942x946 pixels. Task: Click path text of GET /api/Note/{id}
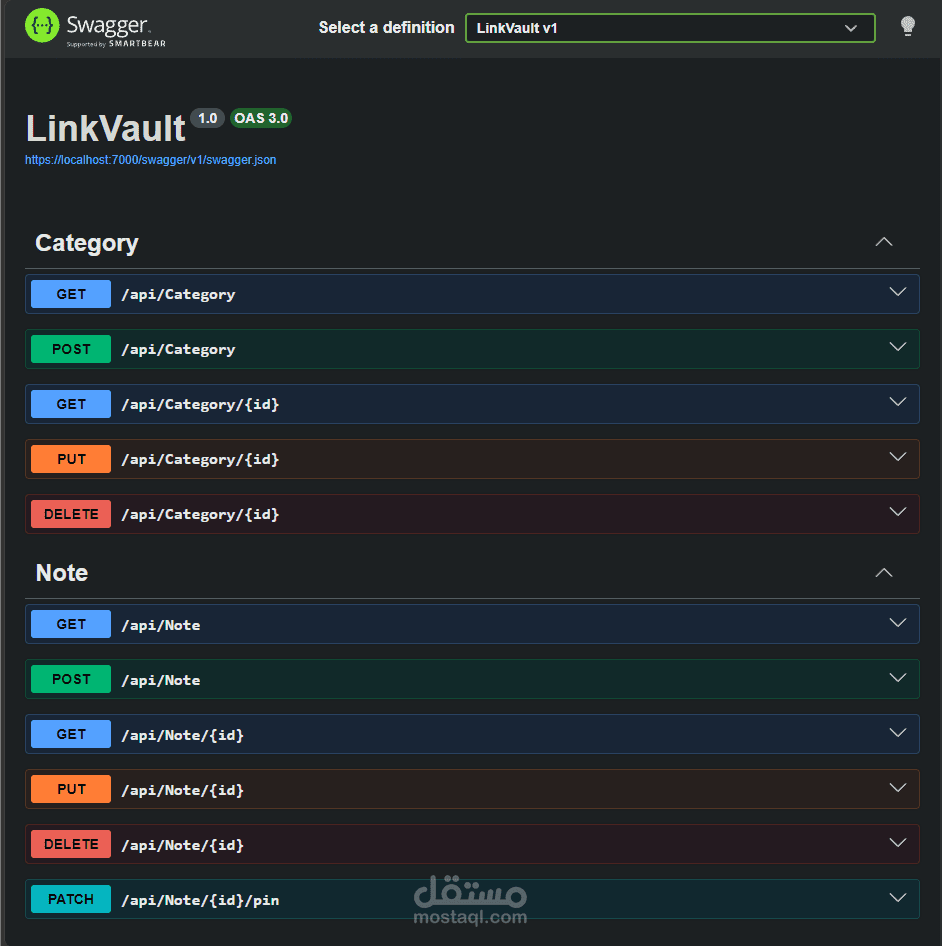[183, 735]
